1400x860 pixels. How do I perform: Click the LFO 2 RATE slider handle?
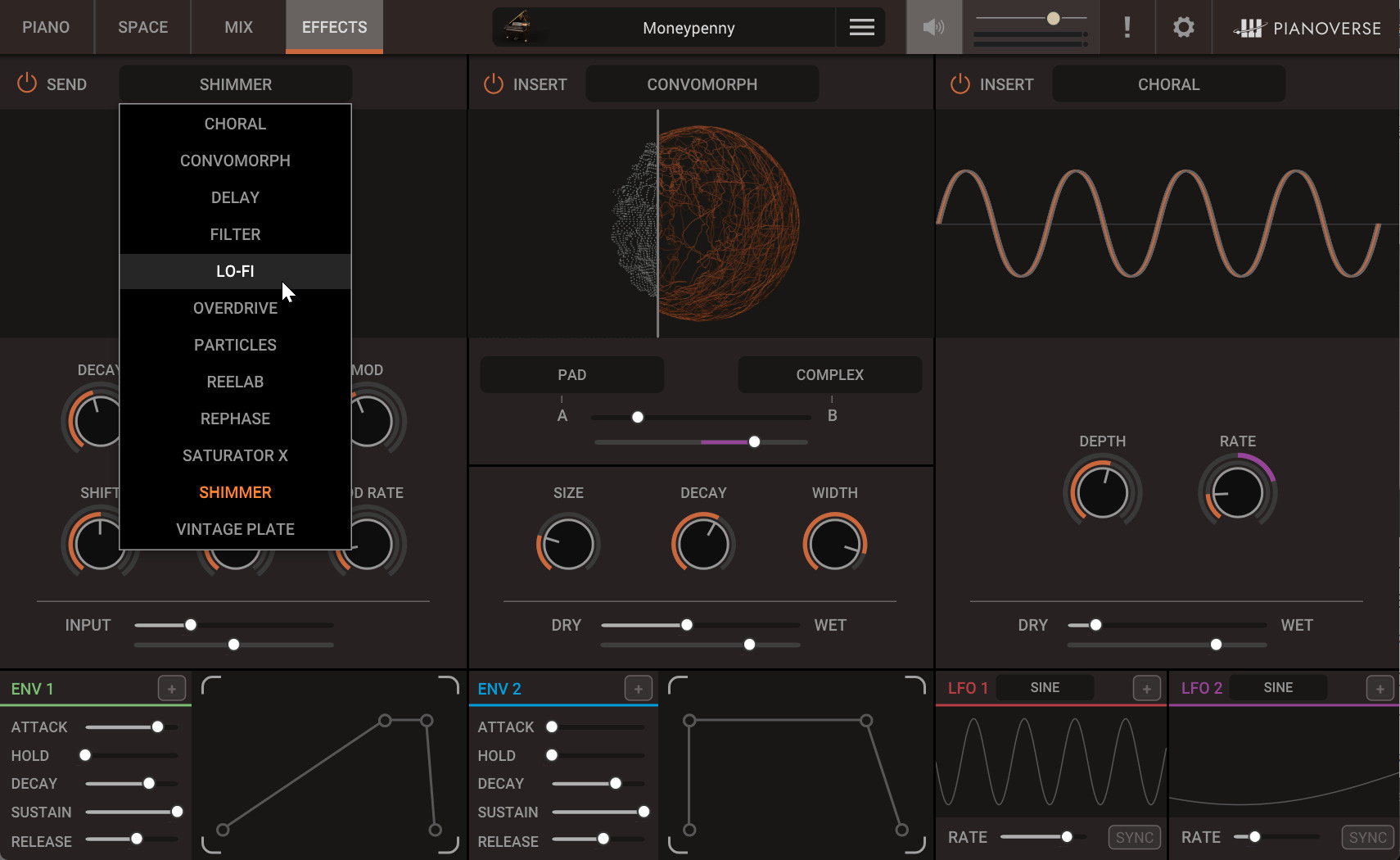point(1254,836)
